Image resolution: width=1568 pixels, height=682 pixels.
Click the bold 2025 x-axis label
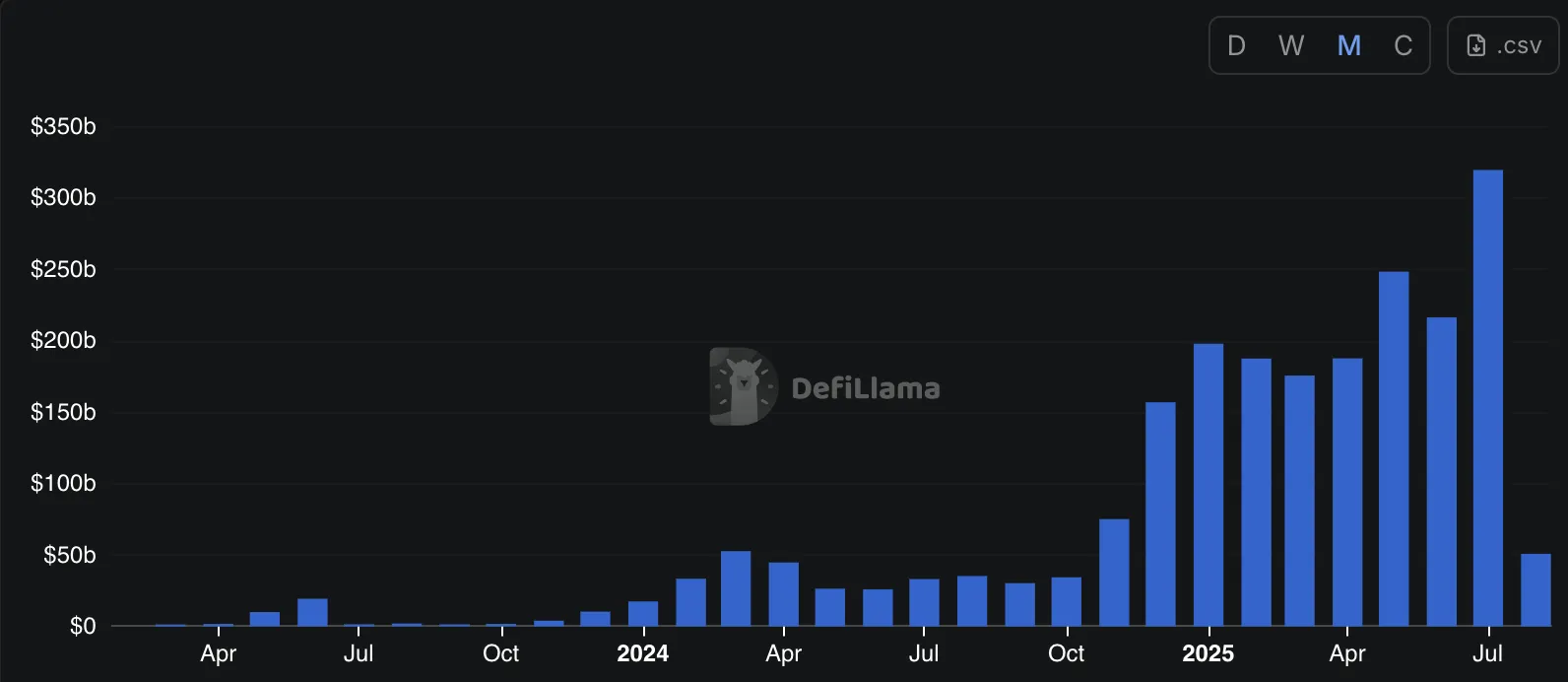pyautogui.click(x=1208, y=653)
